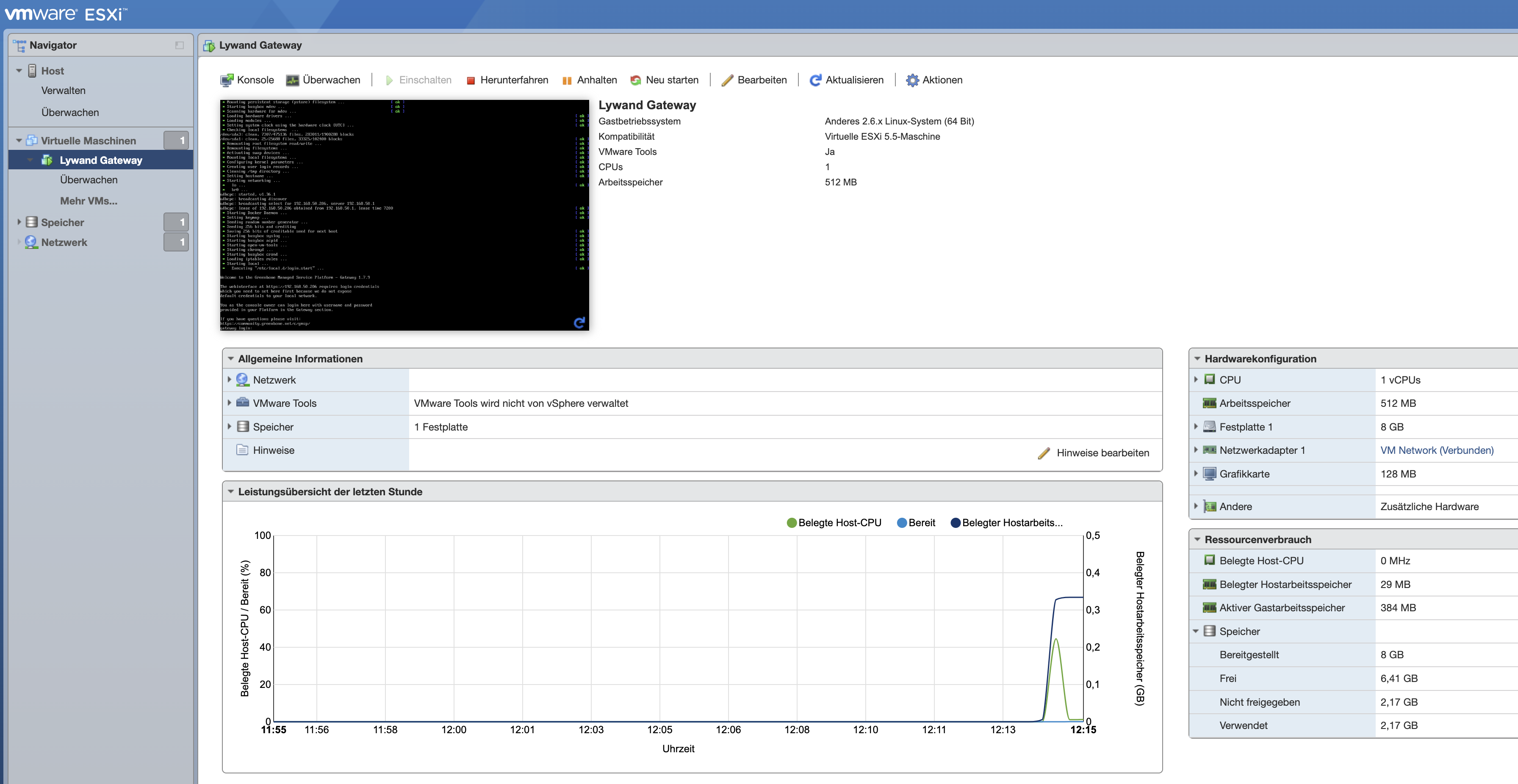This screenshot has height=784, width=1518.
Task: Minimize the Navigator panel
Action: click(x=179, y=45)
